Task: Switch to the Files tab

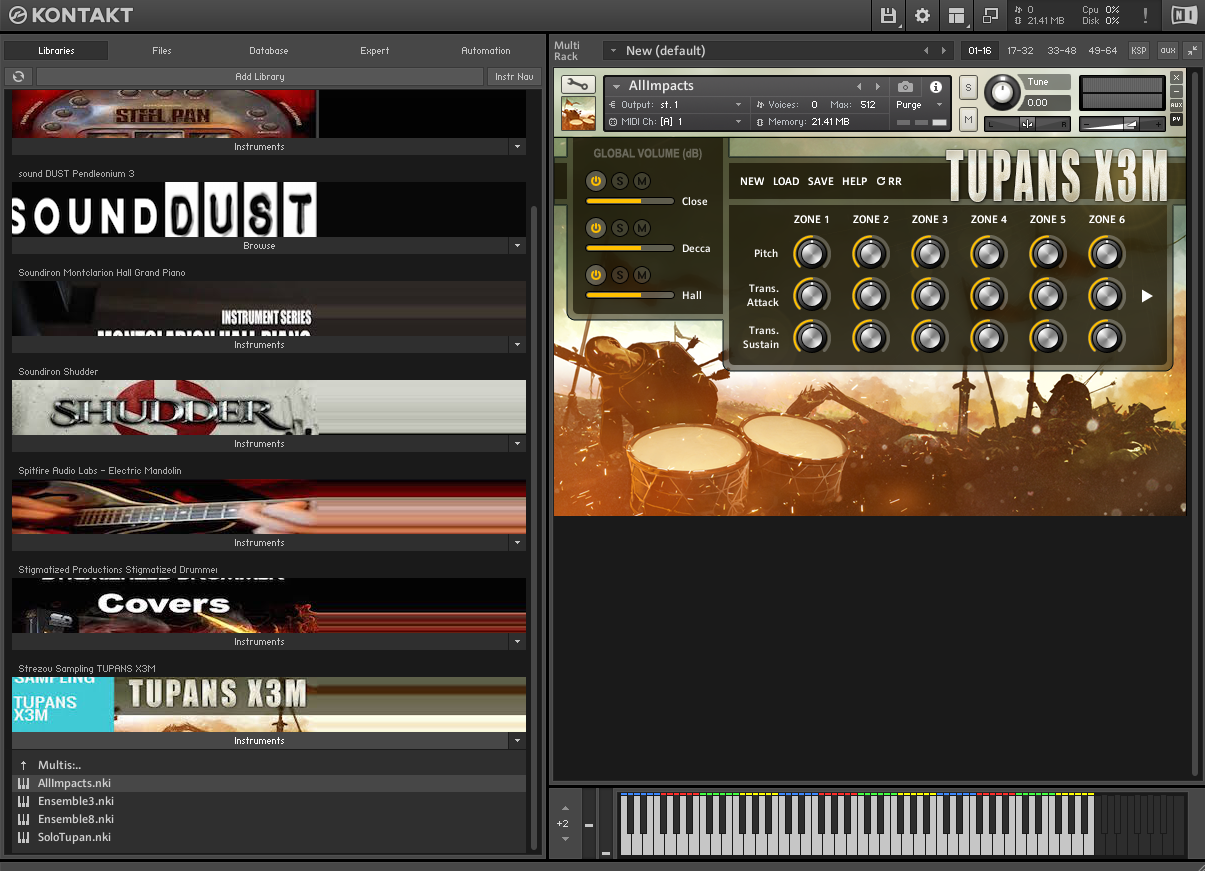Action: click(x=162, y=51)
